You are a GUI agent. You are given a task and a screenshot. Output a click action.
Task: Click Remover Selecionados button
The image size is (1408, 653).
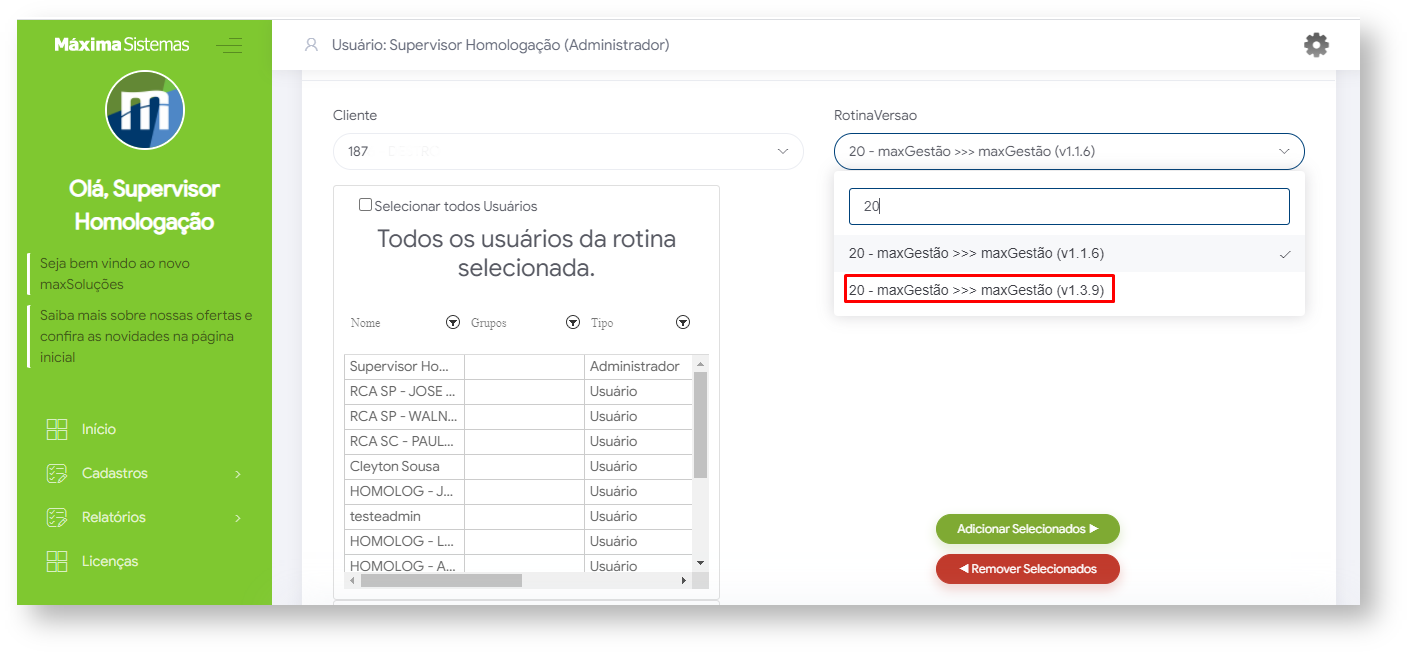coord(1028,569)
